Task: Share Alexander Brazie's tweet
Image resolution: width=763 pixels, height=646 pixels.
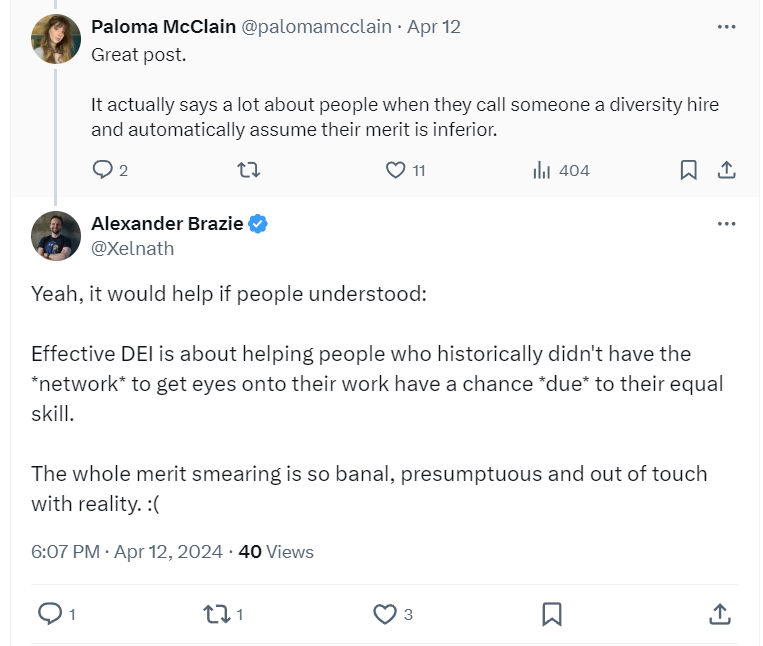Action: [719, 613]
